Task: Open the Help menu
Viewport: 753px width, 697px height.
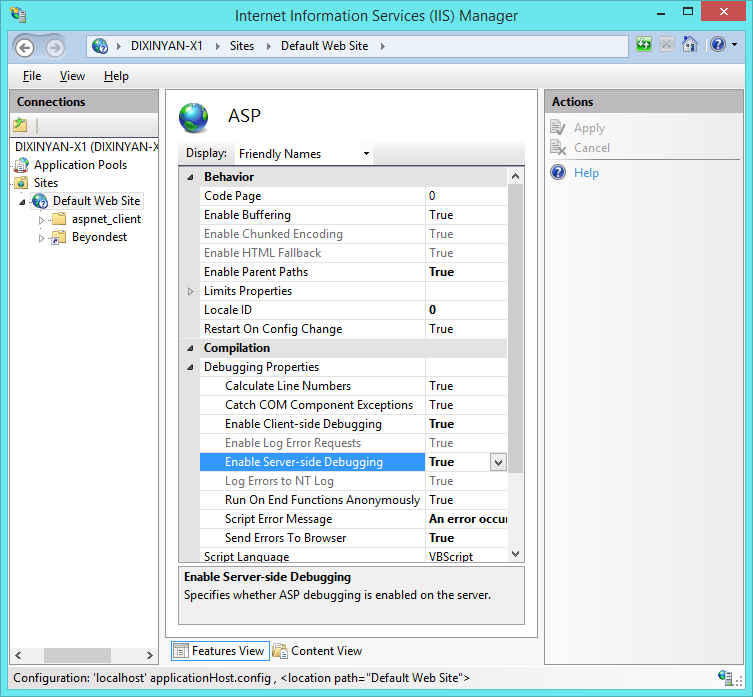Action: click(x=116, y=76)
